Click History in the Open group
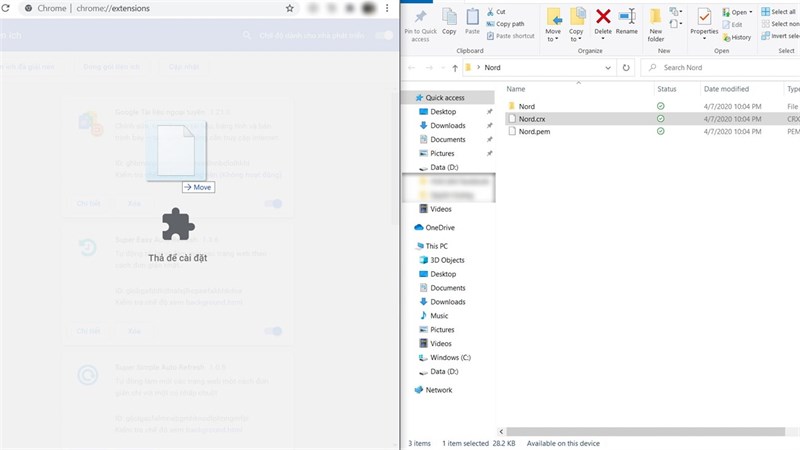Image resolution: width=800 pixels, height=450 pixels. coord(737,37)
